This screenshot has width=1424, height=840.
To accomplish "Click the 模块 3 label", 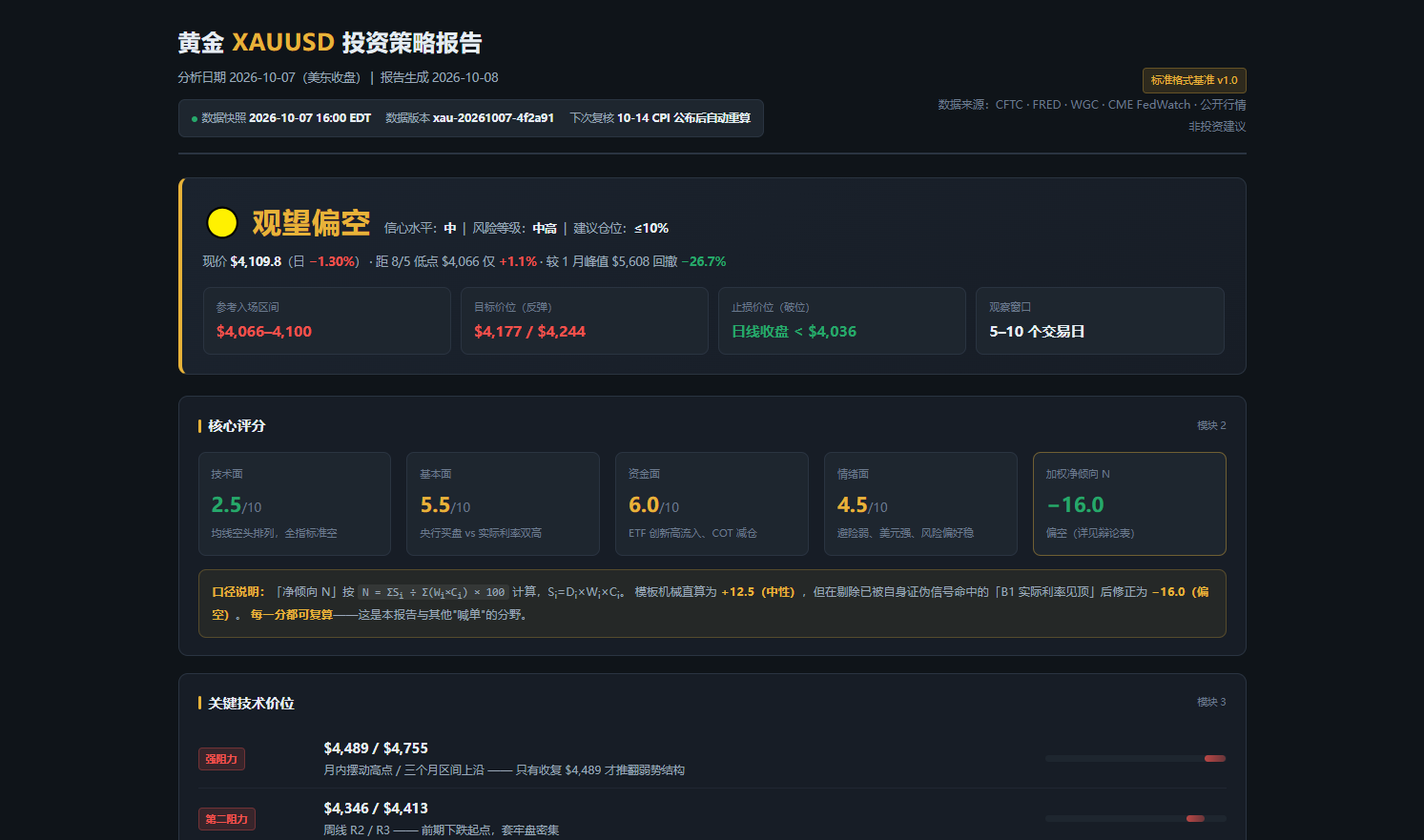I will pos(1211,702).
